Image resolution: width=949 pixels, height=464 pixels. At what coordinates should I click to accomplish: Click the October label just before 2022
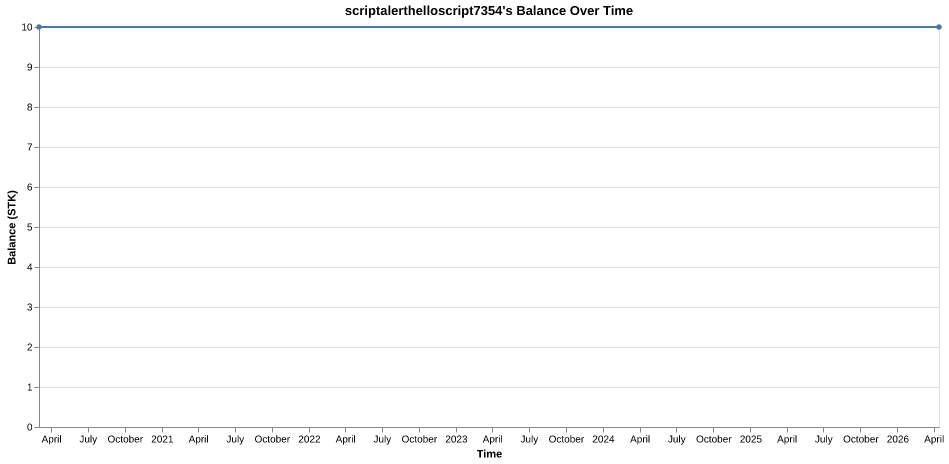click(x=272, y=439)
